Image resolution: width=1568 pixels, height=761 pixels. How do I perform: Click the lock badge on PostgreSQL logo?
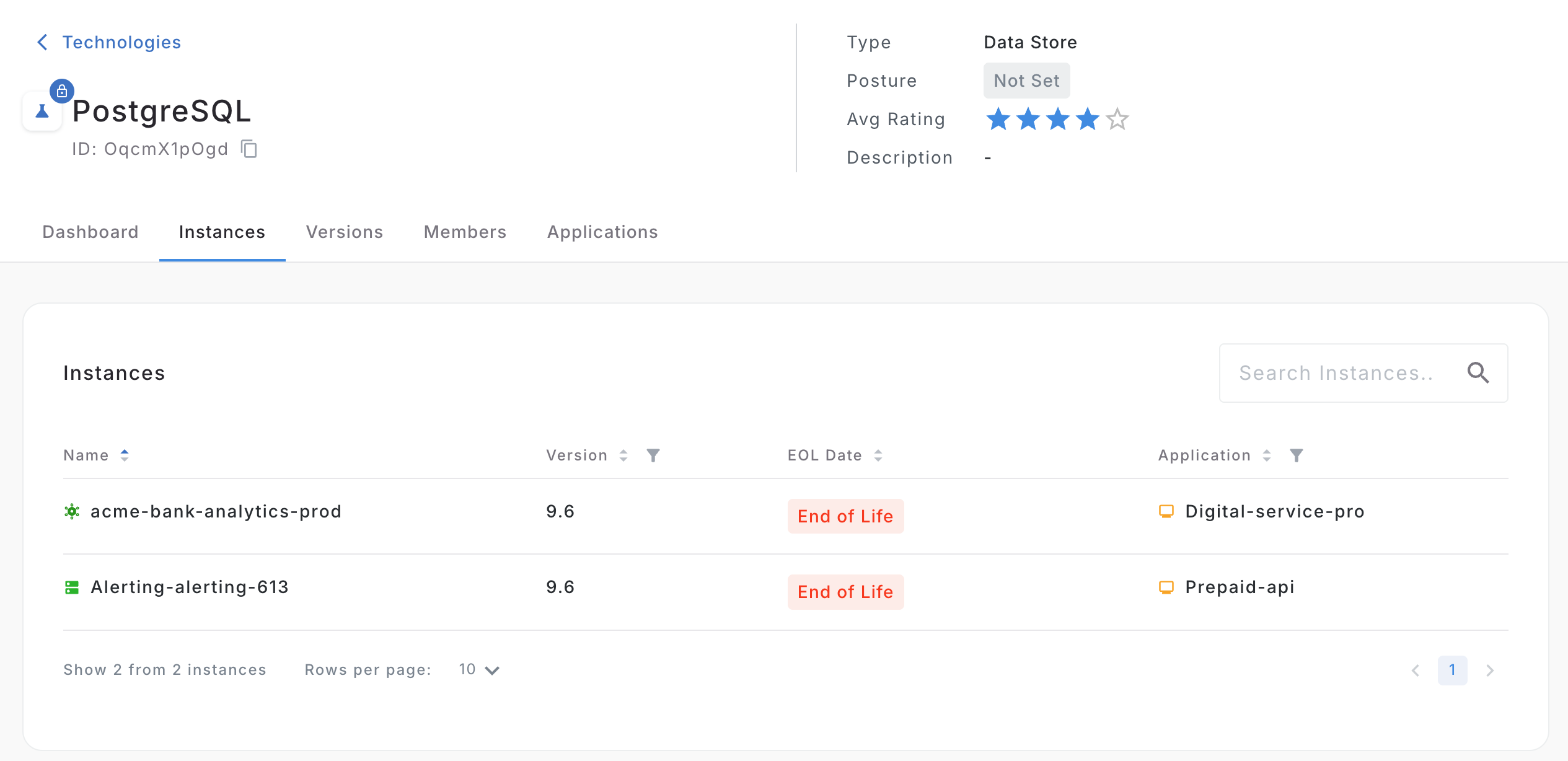(62, 92)
